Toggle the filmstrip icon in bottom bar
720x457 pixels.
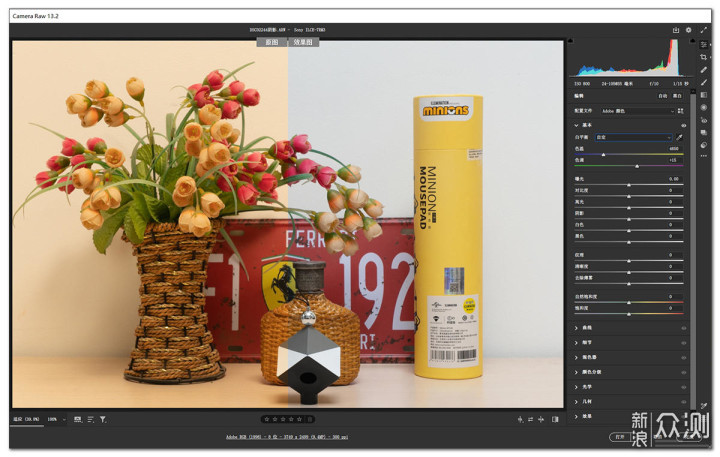[78, 419]
